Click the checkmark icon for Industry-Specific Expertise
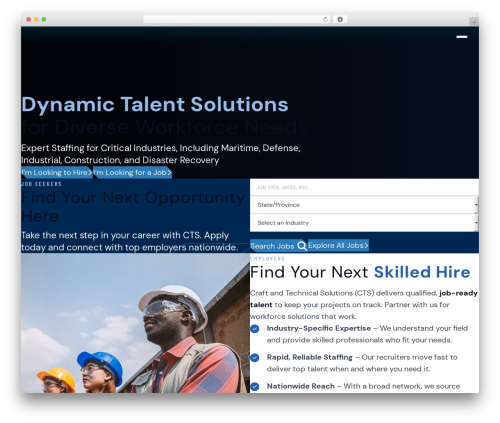 [255, 329]
